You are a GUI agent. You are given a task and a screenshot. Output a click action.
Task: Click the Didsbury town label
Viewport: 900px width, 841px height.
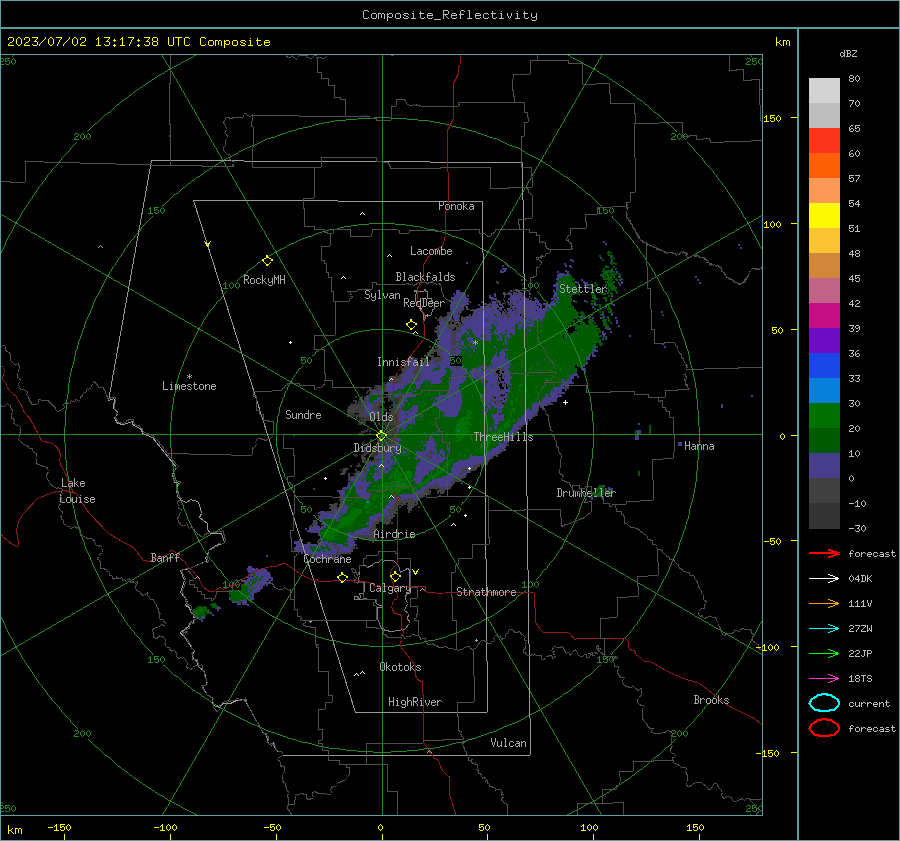(x=377, y=448)
